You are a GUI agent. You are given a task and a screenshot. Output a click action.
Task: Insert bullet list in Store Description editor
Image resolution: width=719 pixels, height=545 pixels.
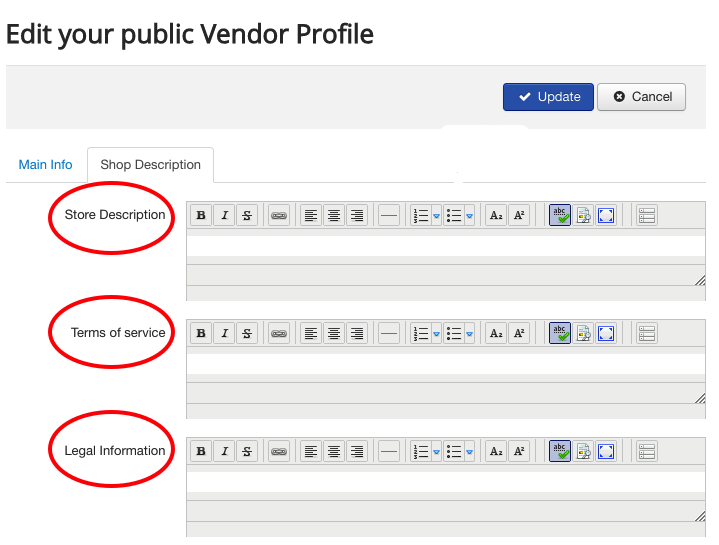pos(454,215)
